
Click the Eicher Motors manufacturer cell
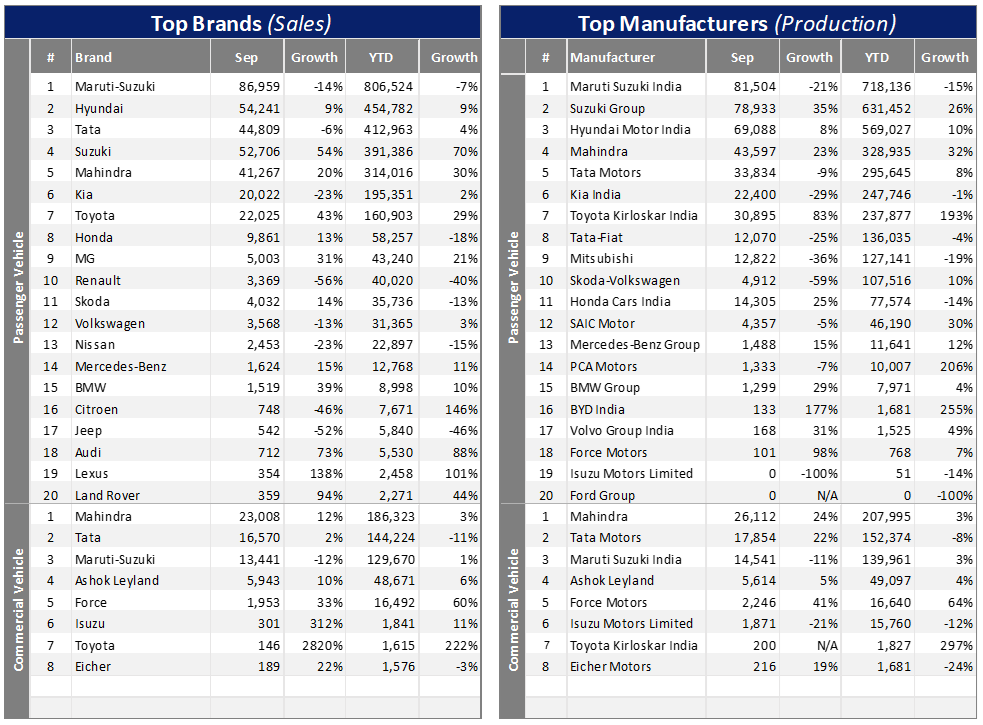[x=611, y=667]
